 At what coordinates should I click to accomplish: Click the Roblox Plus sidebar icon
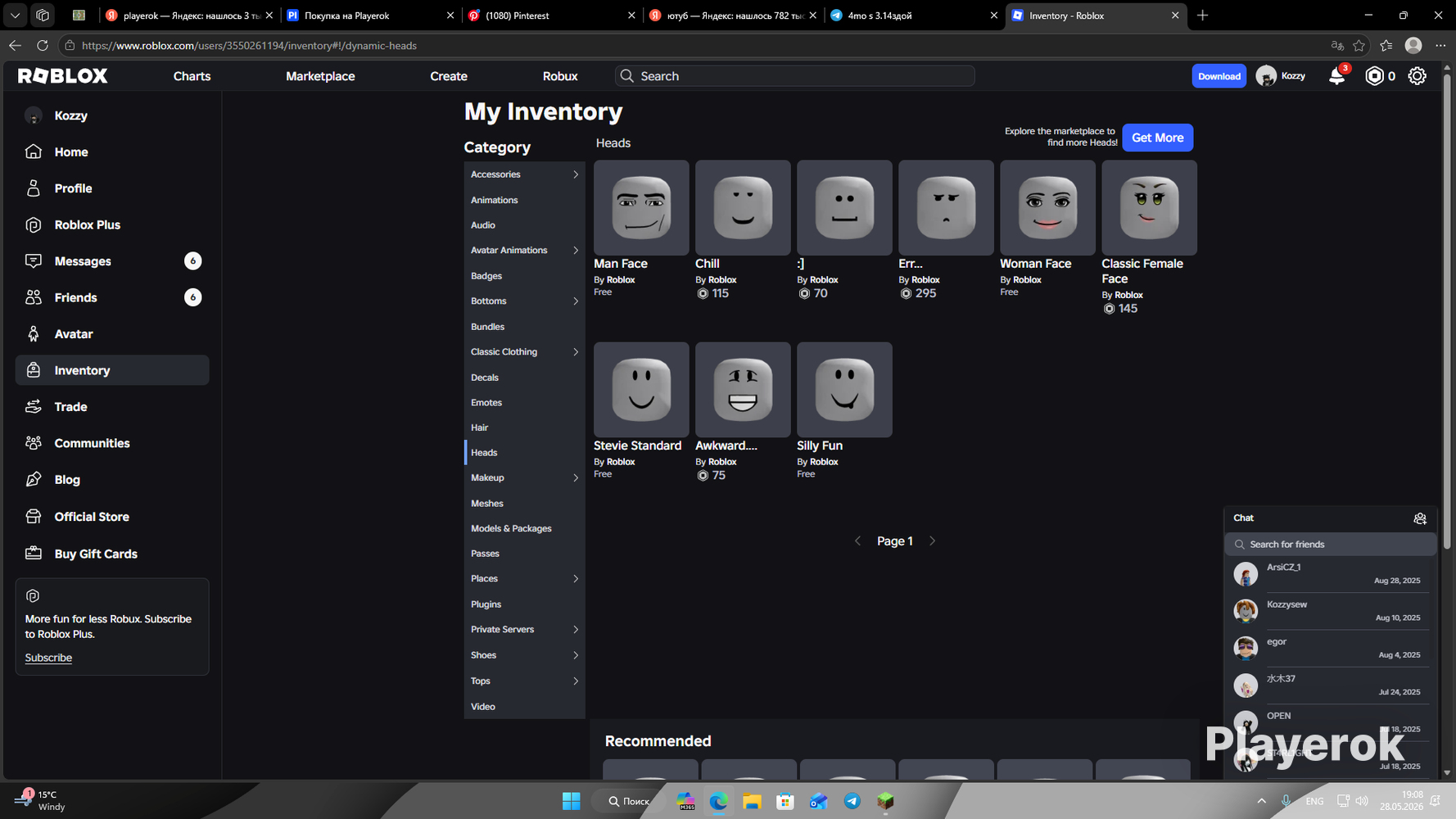34,224
